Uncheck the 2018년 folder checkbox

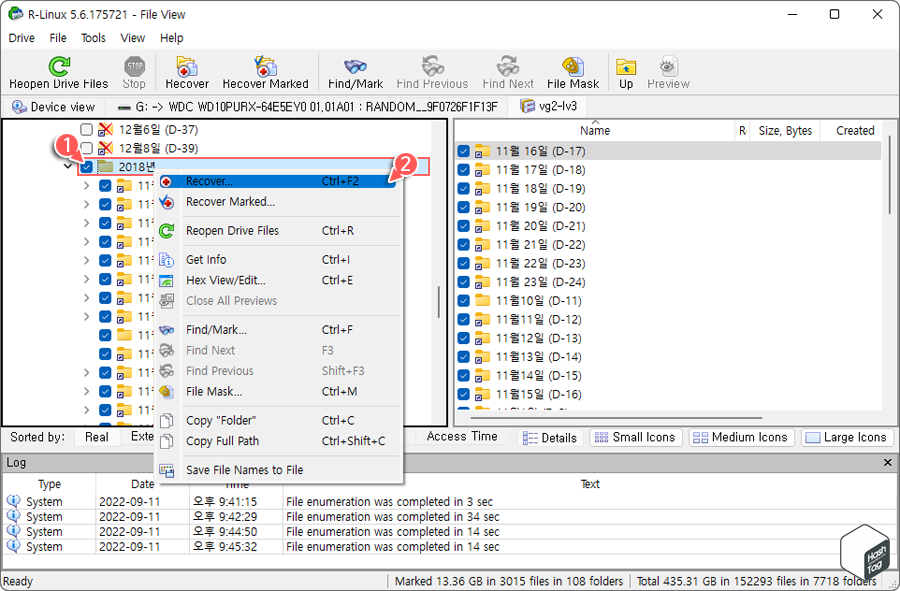[88, 167]
